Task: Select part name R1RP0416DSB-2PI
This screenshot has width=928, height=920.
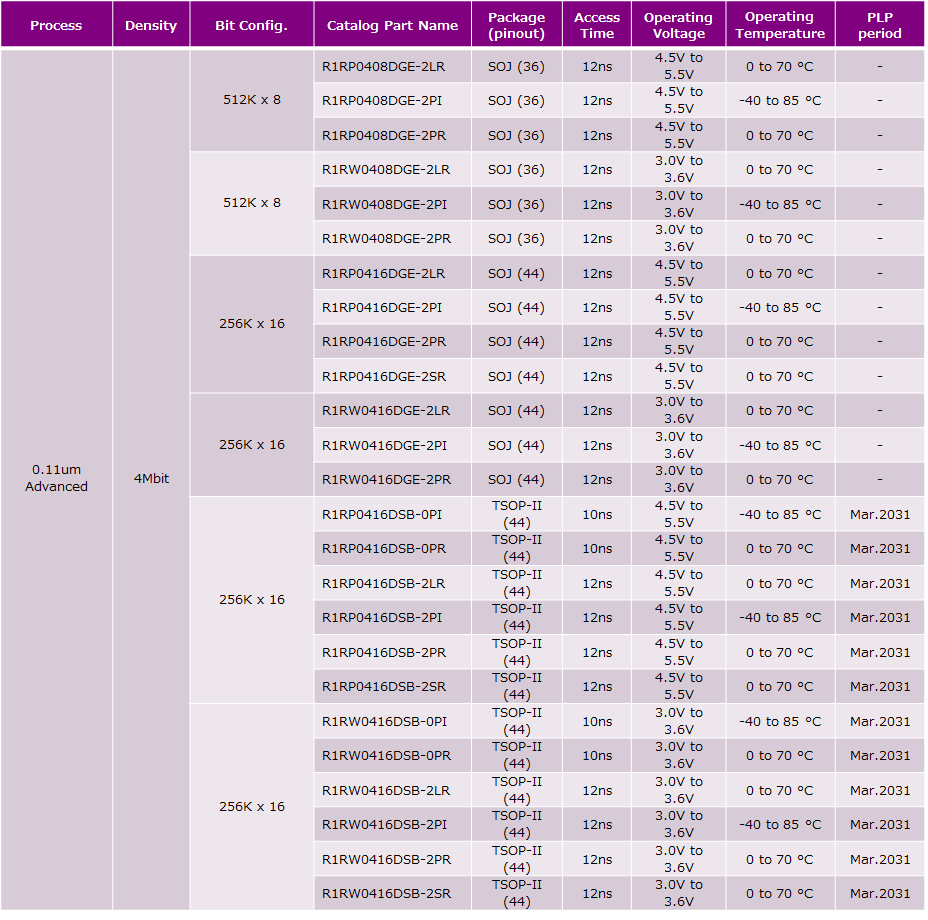Action: (x=382, y=617)
